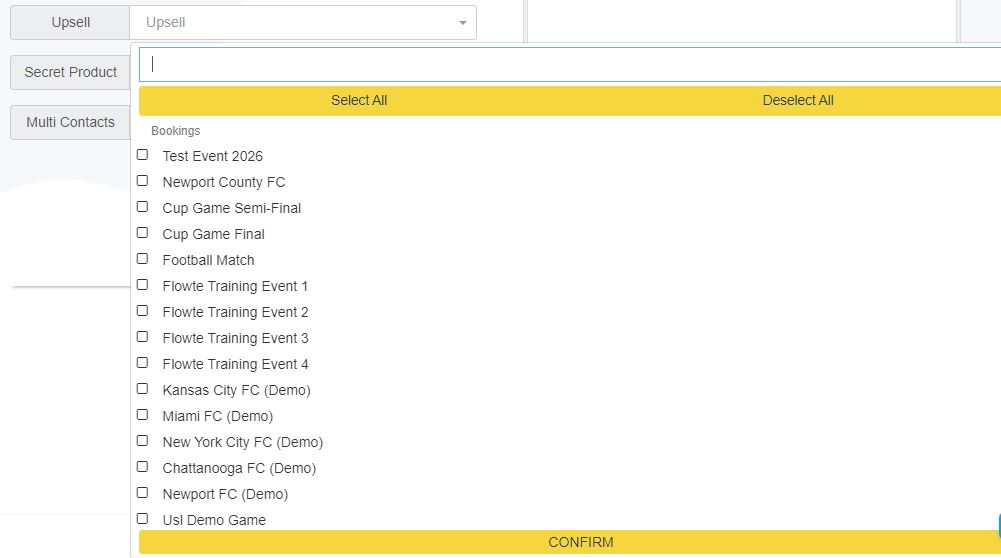Select Flowte Training Event 1 checkbox
The height and width of the screenshot is (558, 1001).
(142, 285)
